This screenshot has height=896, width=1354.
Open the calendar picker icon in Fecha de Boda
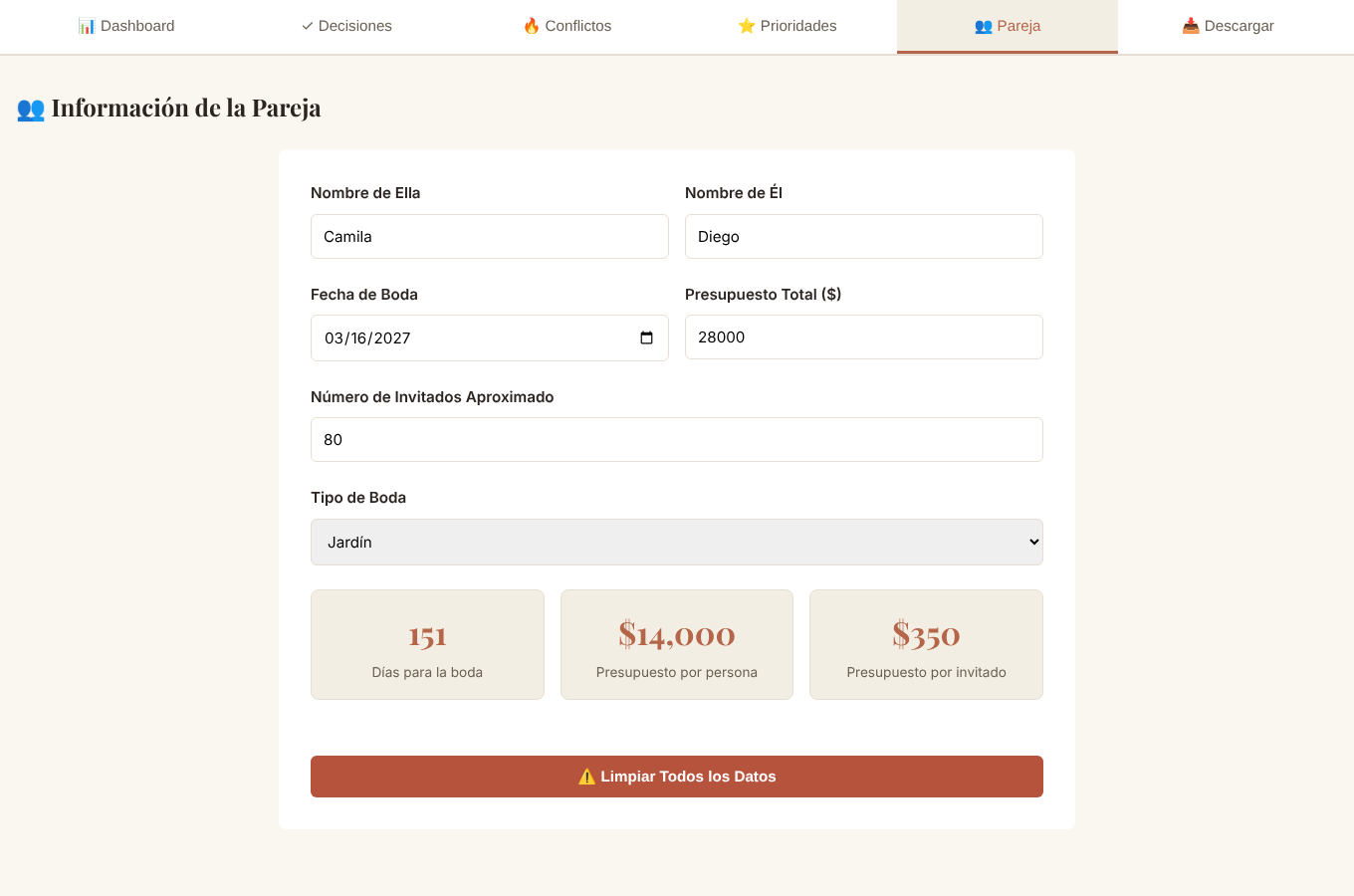click(646, 337)
